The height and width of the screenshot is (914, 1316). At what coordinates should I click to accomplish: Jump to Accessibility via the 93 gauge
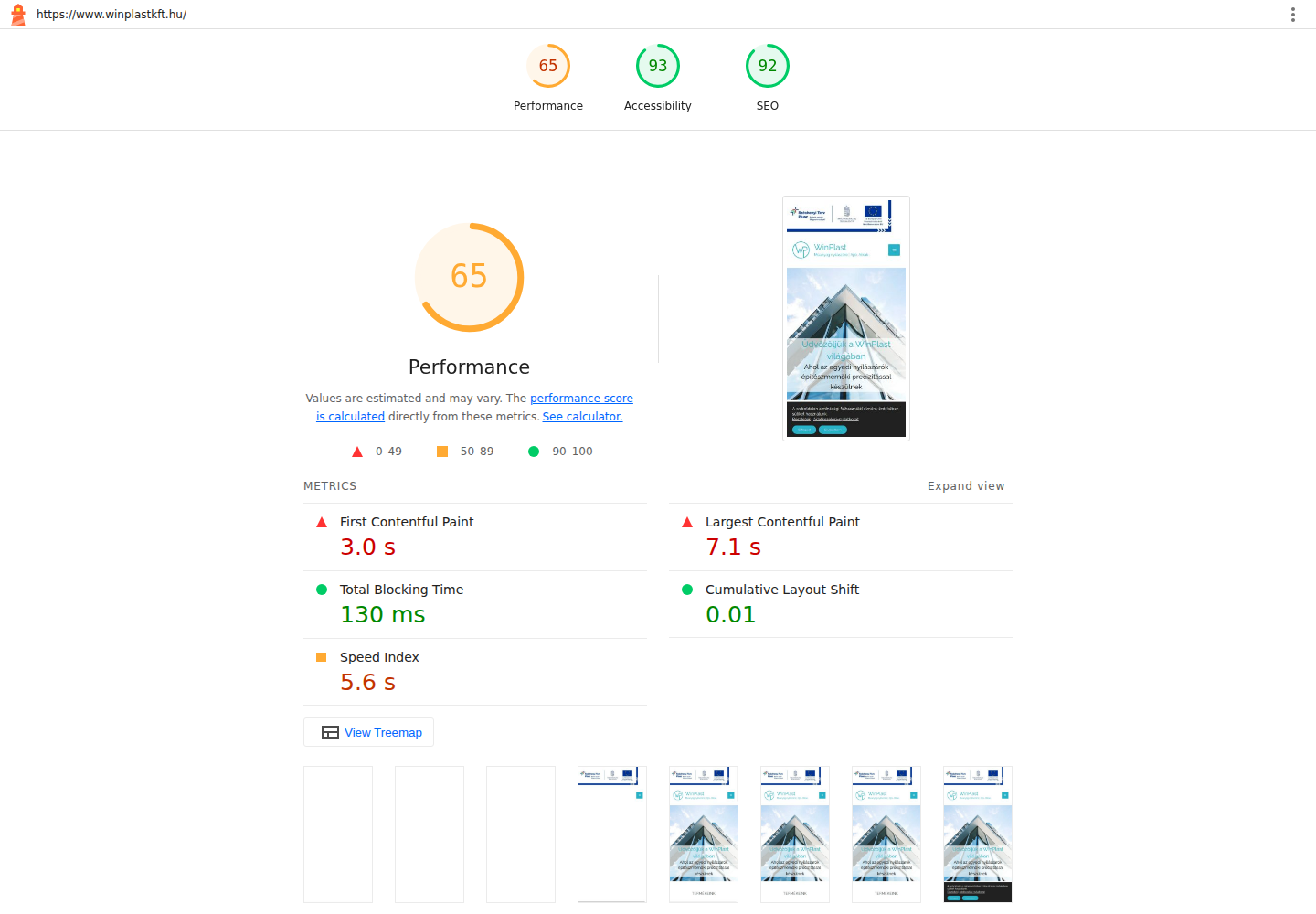[x=658, y=78]
